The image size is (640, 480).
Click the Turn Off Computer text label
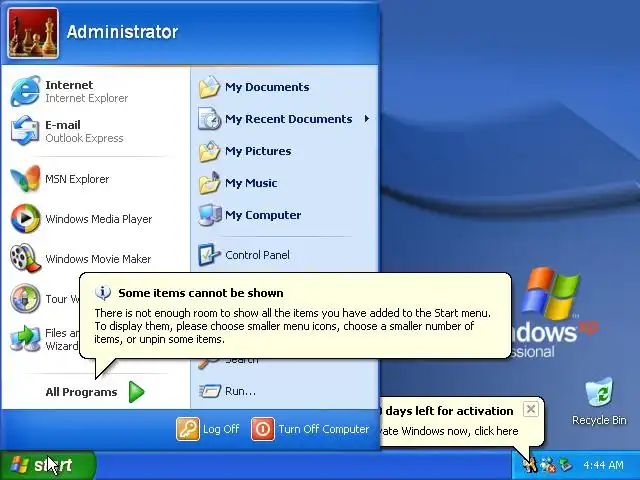click(x=324, y=429)
